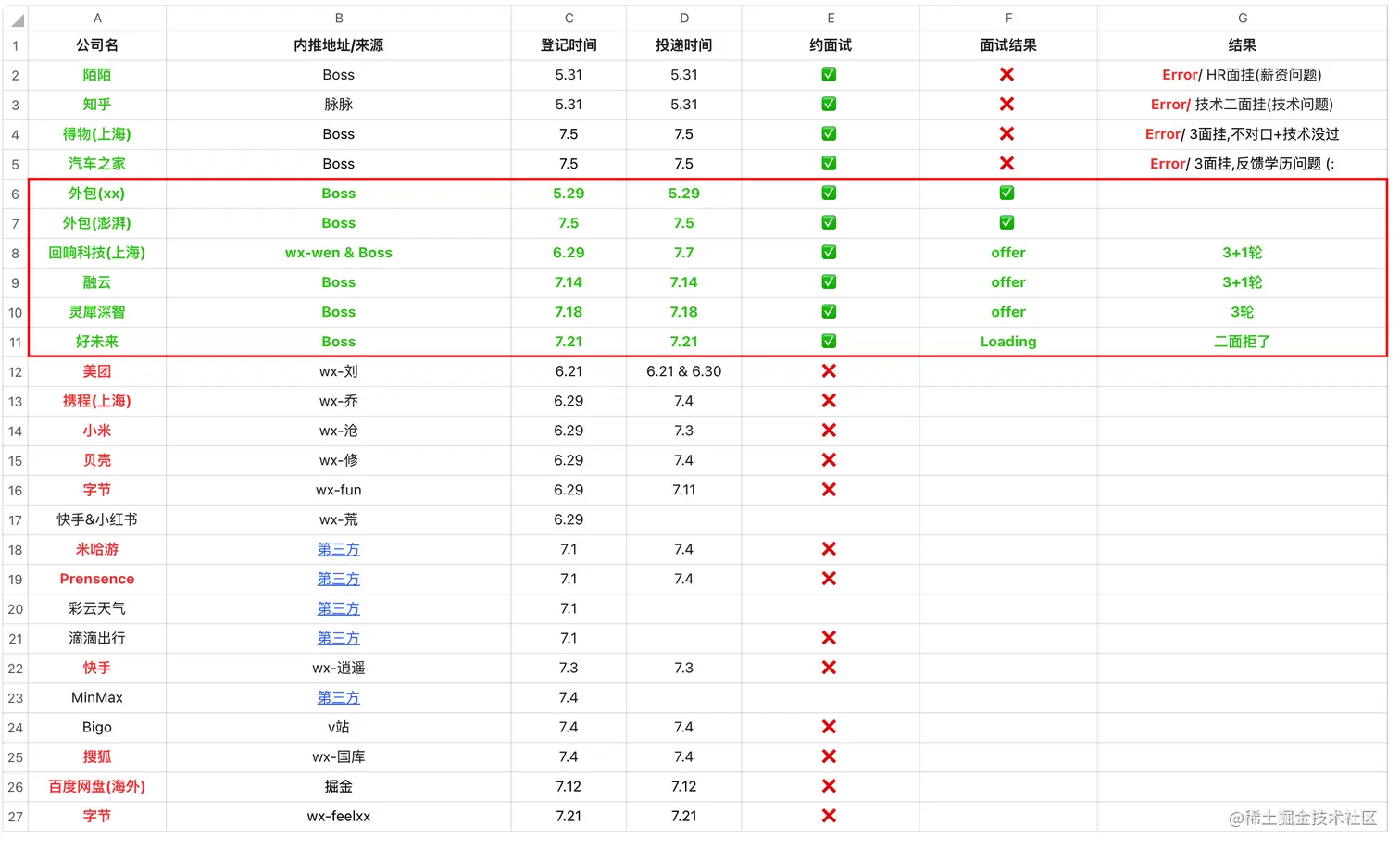The width and height of the screenshot is (1400, 850).
Task: Click red X 面试结果 in 得物(上海) row
Action: [x=1007, y=134]
